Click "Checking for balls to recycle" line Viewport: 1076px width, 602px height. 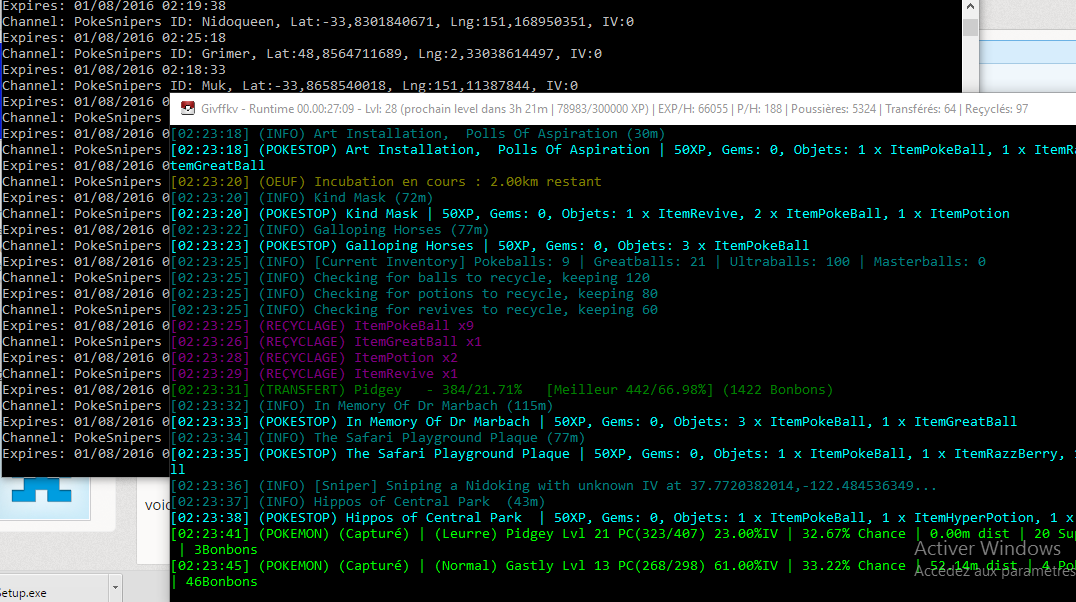(x=410, y=278)
